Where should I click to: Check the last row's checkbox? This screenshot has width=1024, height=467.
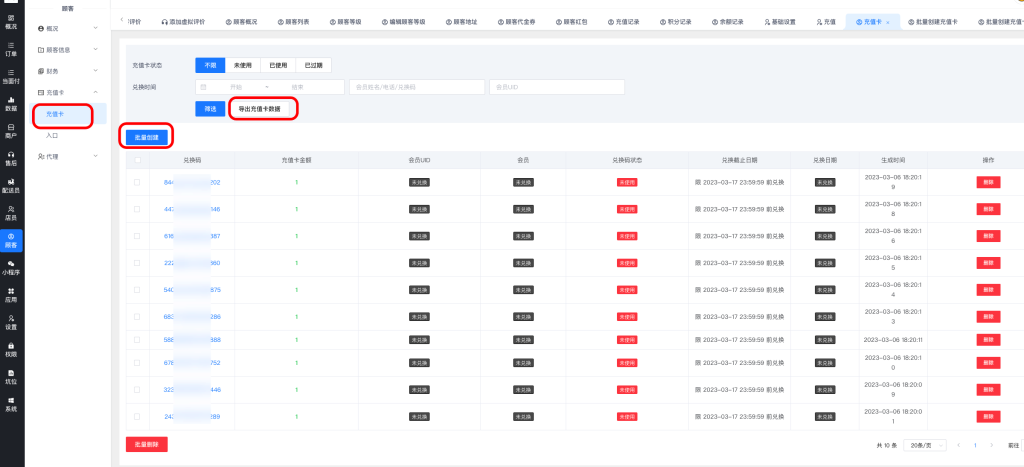click(137, 416)
